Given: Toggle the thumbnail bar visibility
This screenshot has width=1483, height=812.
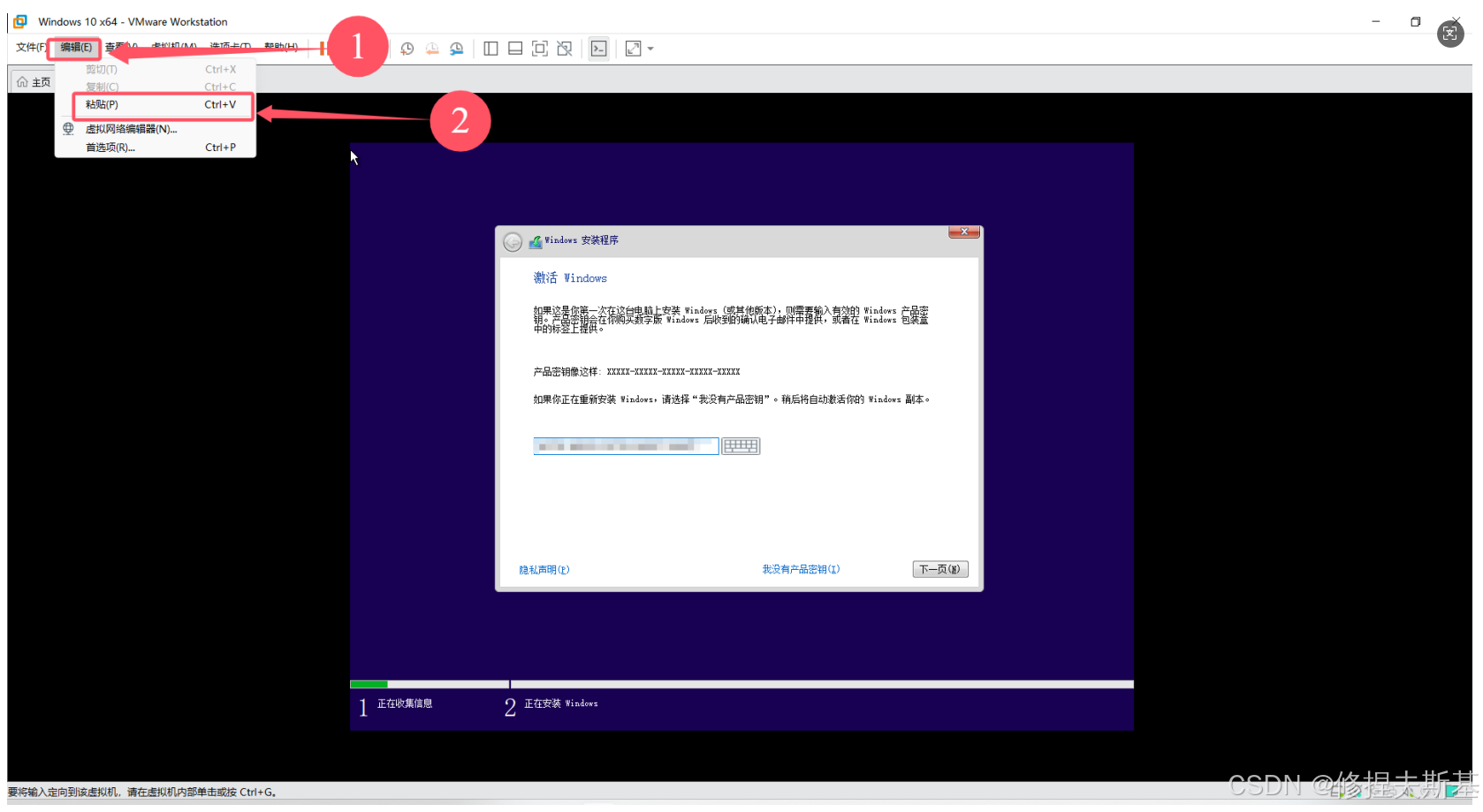Looking at the screenshot, I should tap(515, 49).
